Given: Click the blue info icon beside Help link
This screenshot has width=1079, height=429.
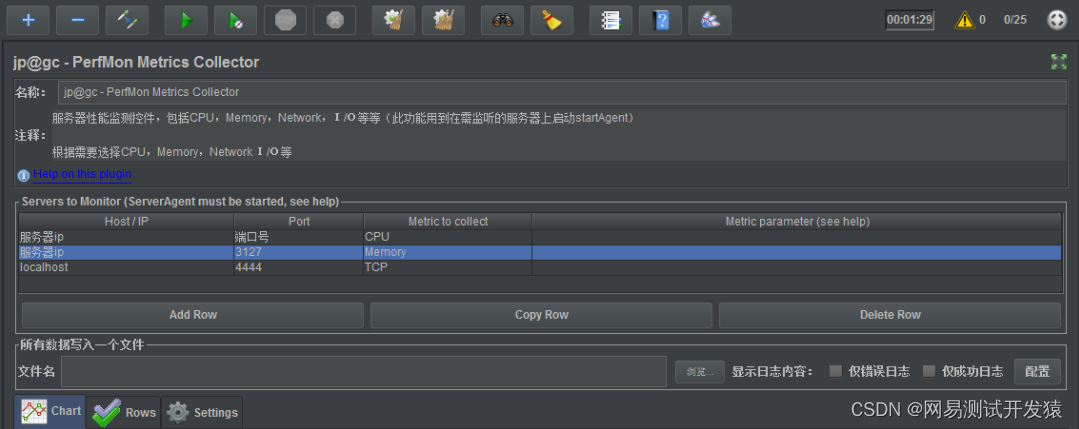Looking at the screenshot, I should [x=23, y=176].
